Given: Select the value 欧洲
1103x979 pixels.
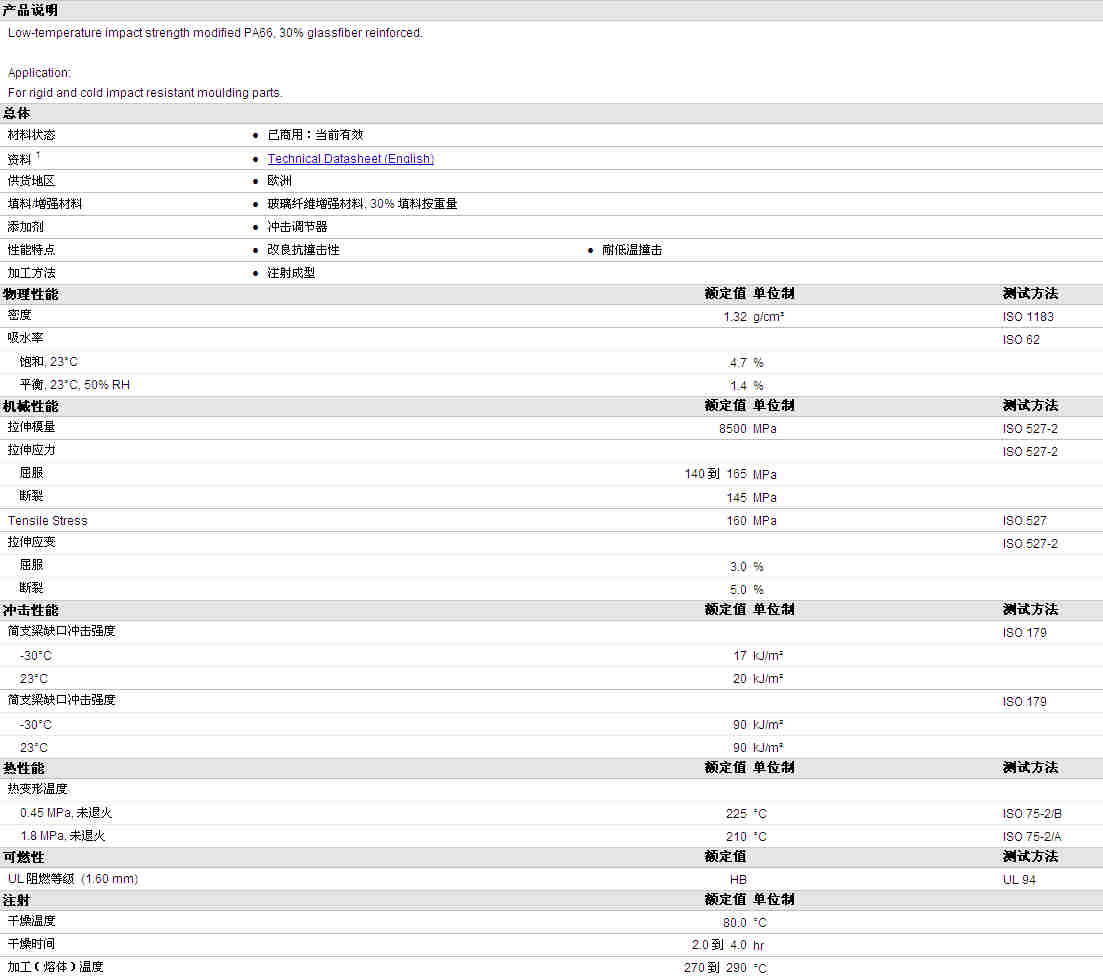Looking at the screenshot, I should (279, 181).
